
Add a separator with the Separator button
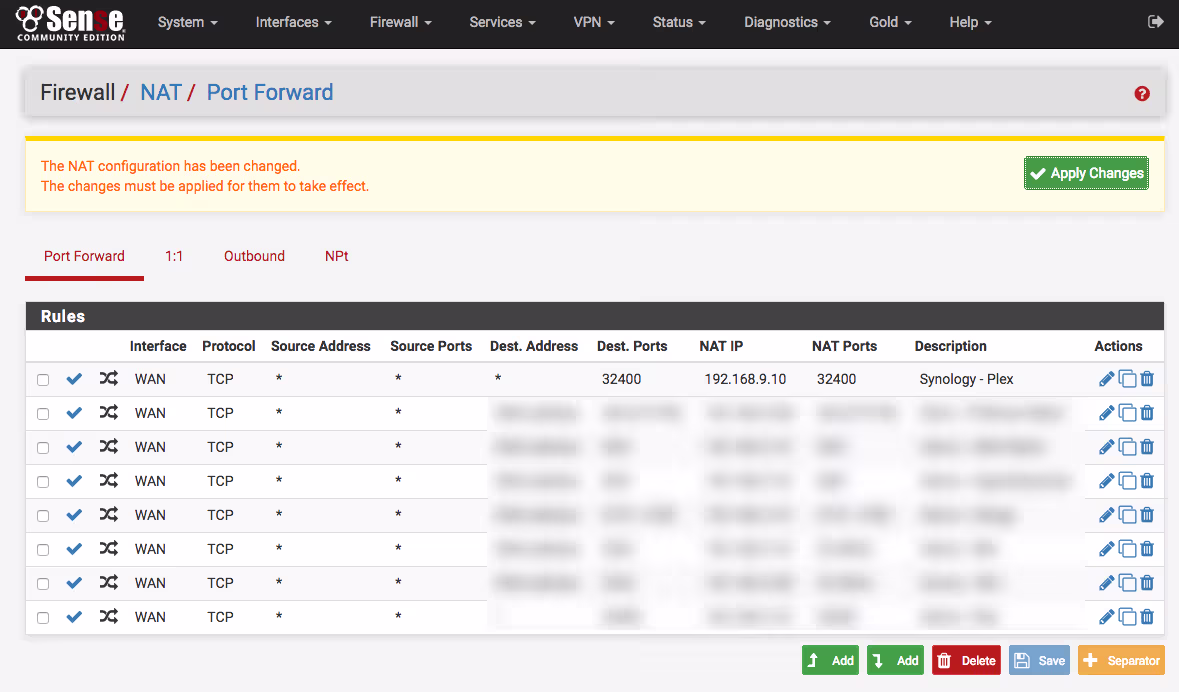pyautogui.click(x=1121, y=661)
